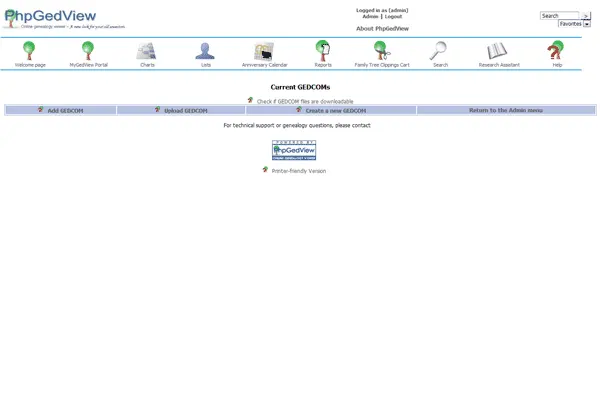Image resolution: width=600 pixels, height=400 pixels.
Task: Open the Research Assistant book icon
Action: click(498, 51)
